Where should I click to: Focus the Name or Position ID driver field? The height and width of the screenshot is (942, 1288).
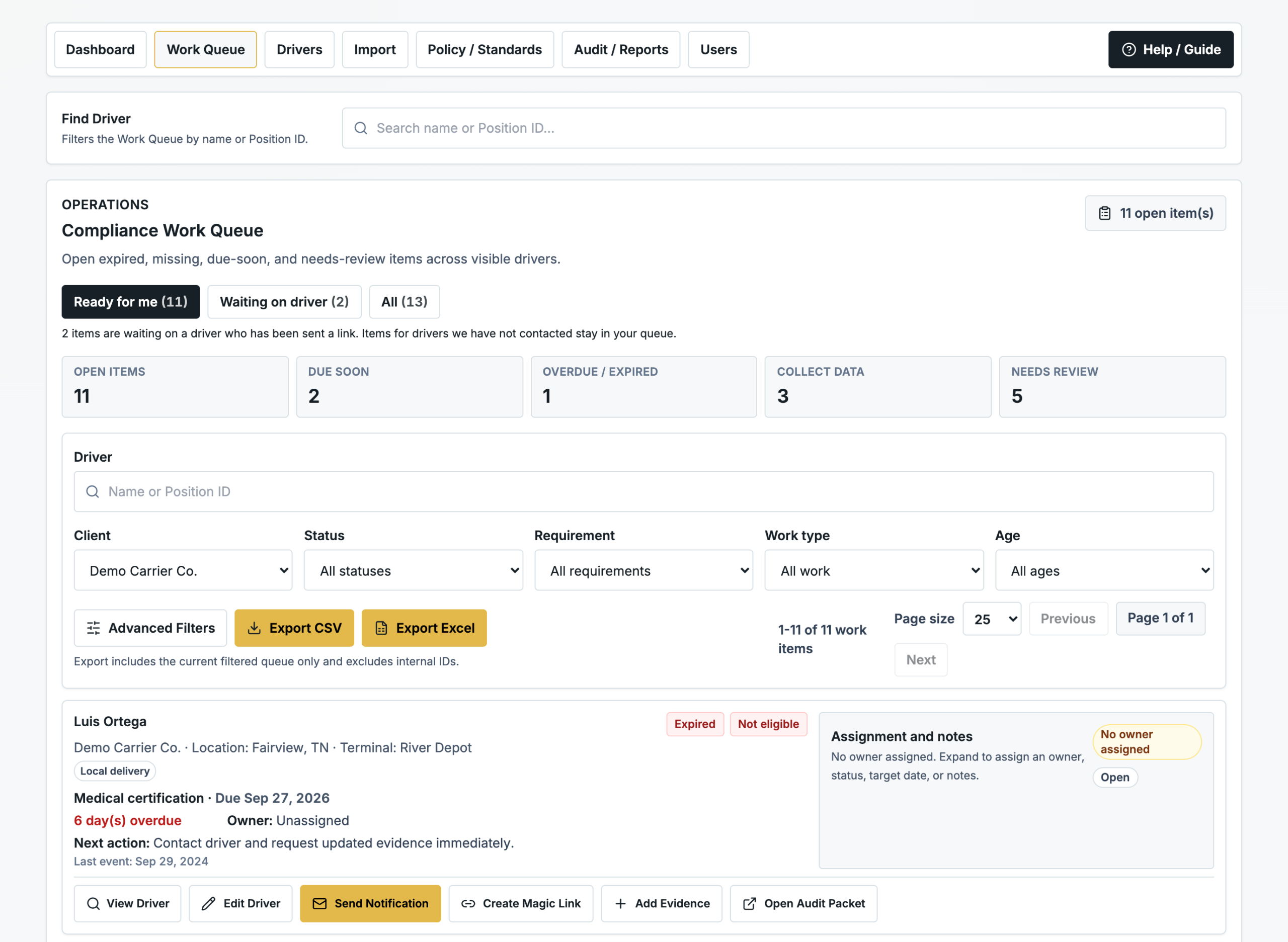point(643,491)
